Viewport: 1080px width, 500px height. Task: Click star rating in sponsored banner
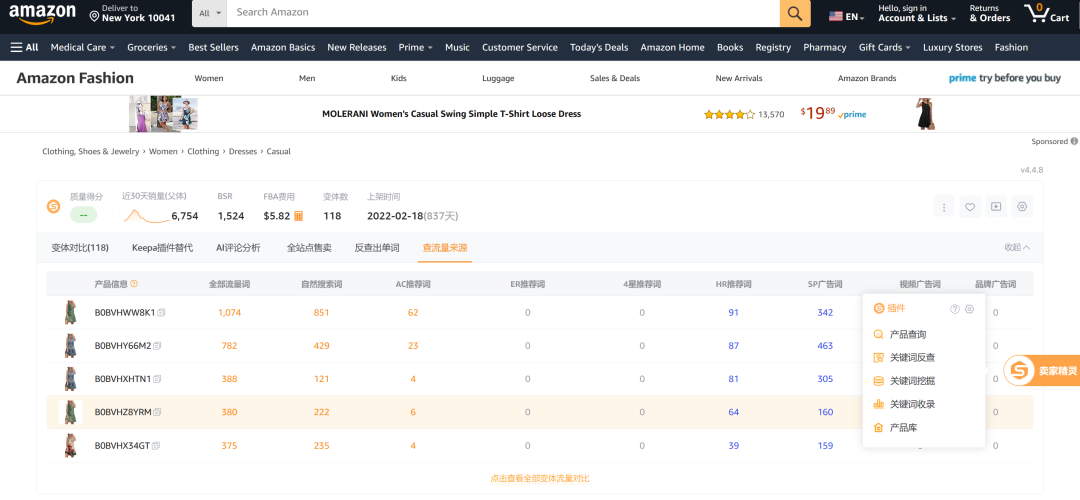coord(729,115)
